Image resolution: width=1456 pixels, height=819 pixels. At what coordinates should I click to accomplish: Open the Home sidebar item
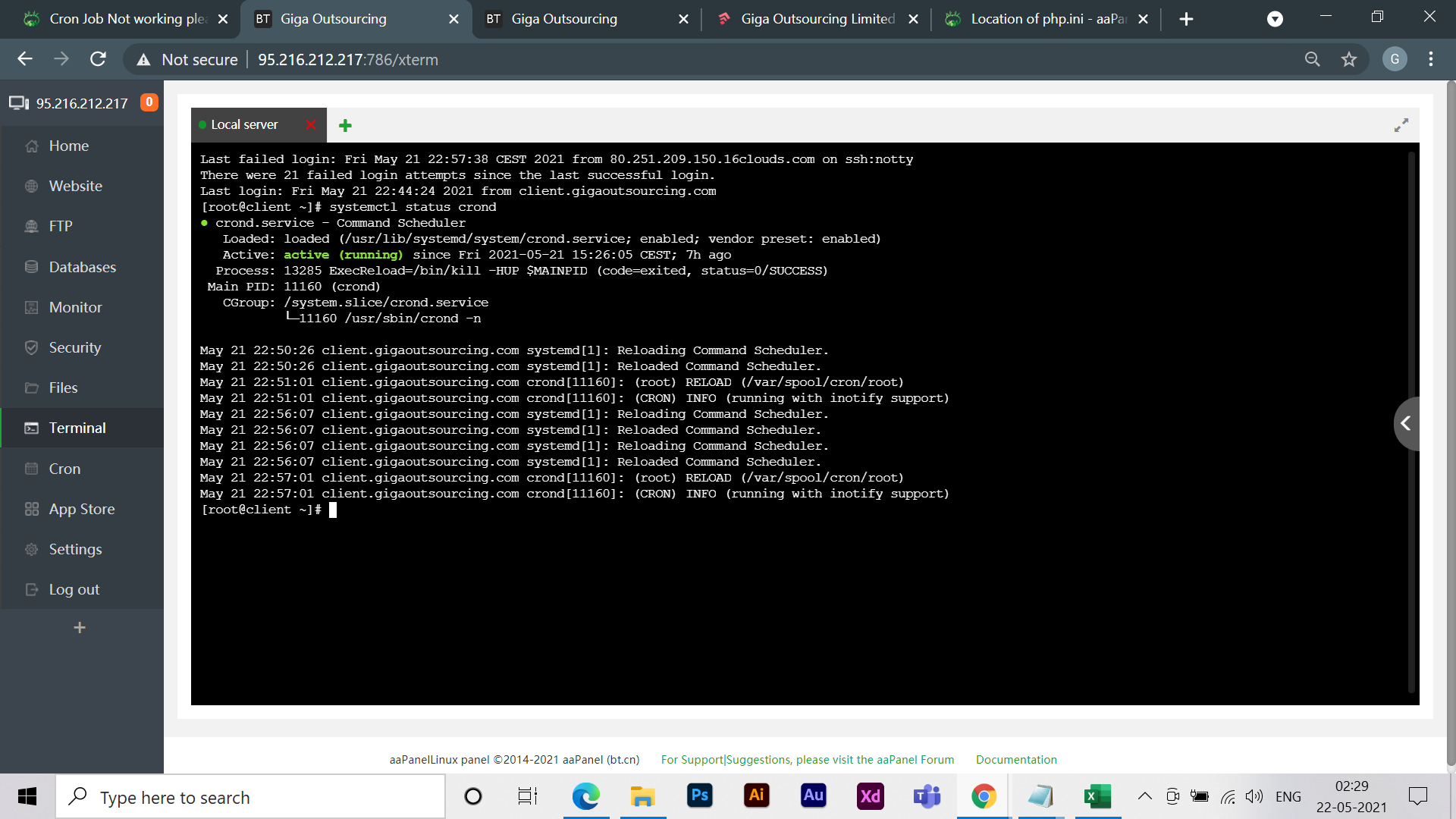[68, 146]
